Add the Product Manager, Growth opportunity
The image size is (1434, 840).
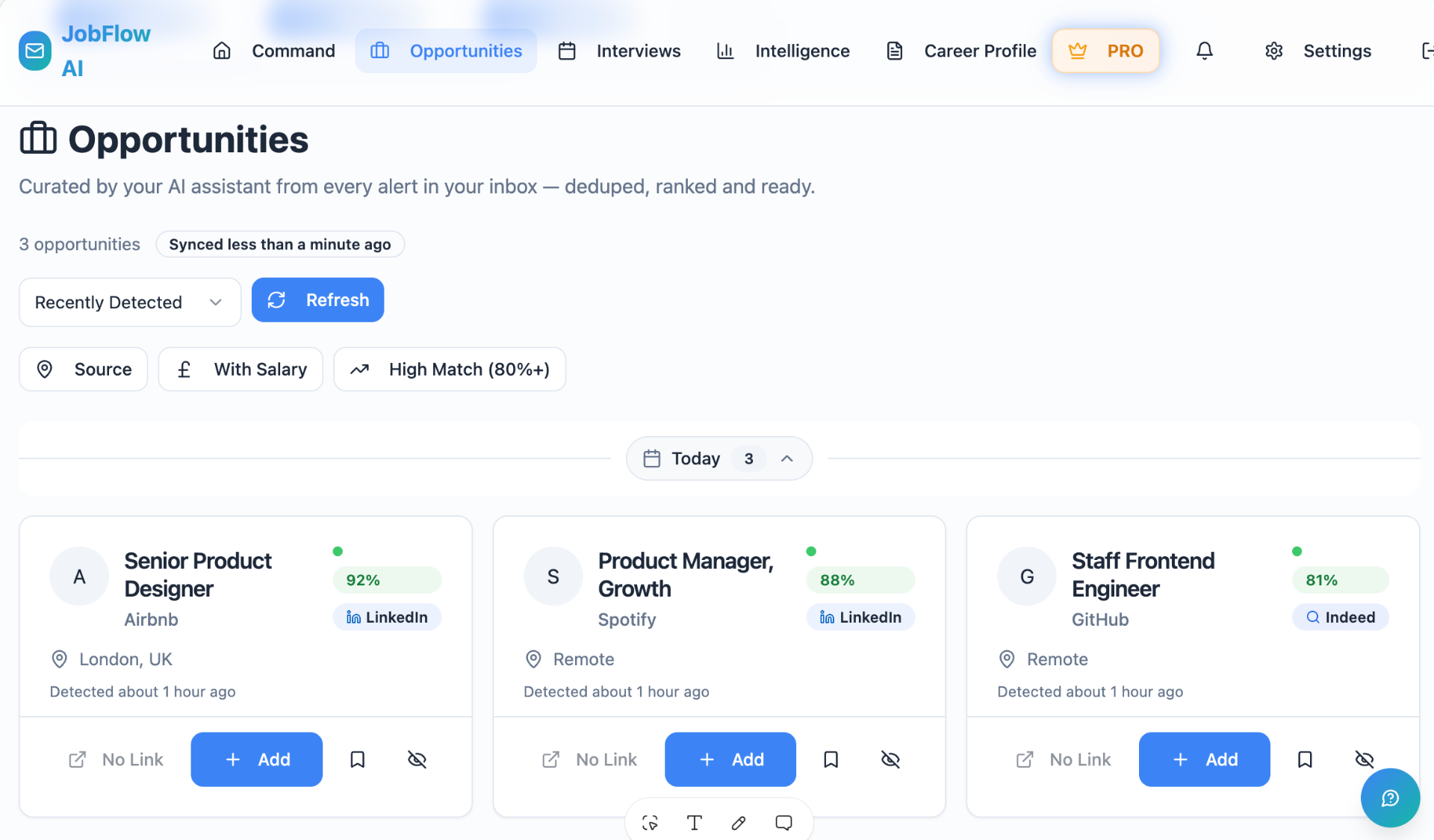(730, 759)
